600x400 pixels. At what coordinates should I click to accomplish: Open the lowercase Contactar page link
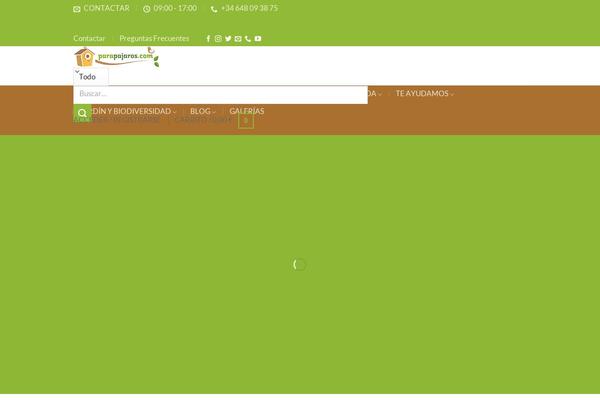tap(89, 38)
